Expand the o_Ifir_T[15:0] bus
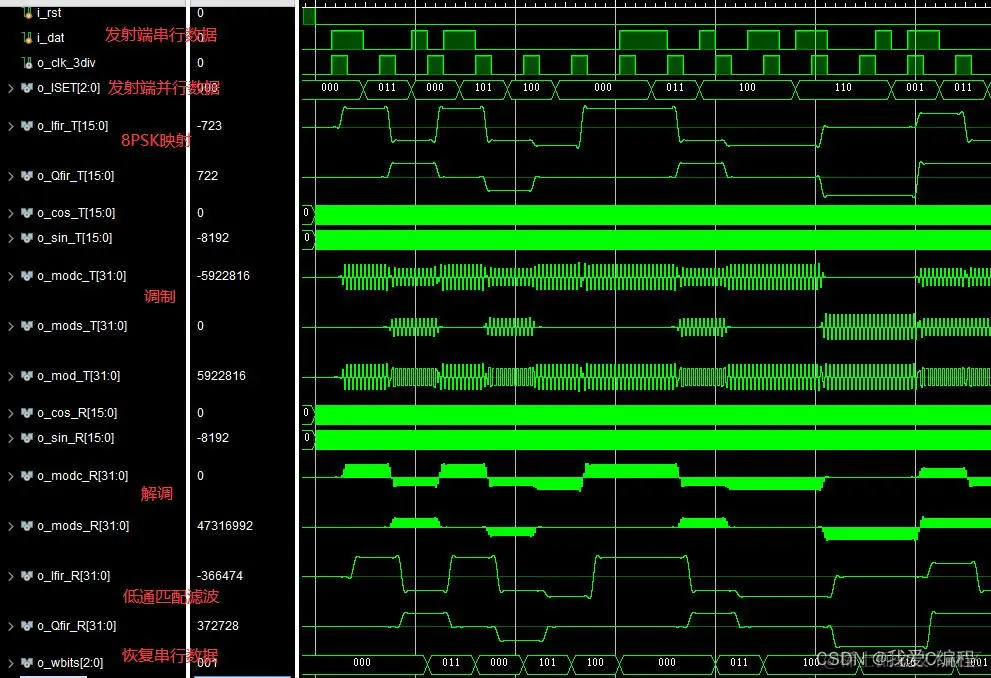Viewport: 991px width, 678px height. [x=11, y=126]
